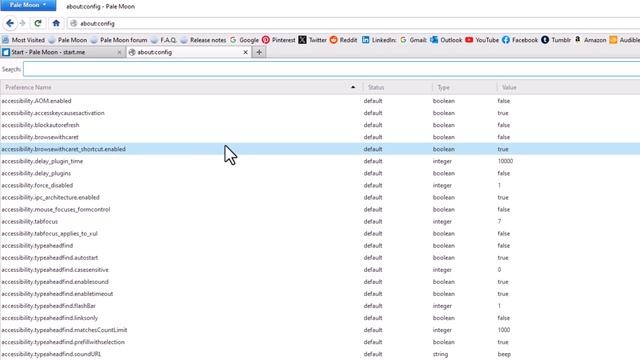Select accessibility.delay_plugin_time preference
This screenshot has width=640, height=360.
click(320, 161)
